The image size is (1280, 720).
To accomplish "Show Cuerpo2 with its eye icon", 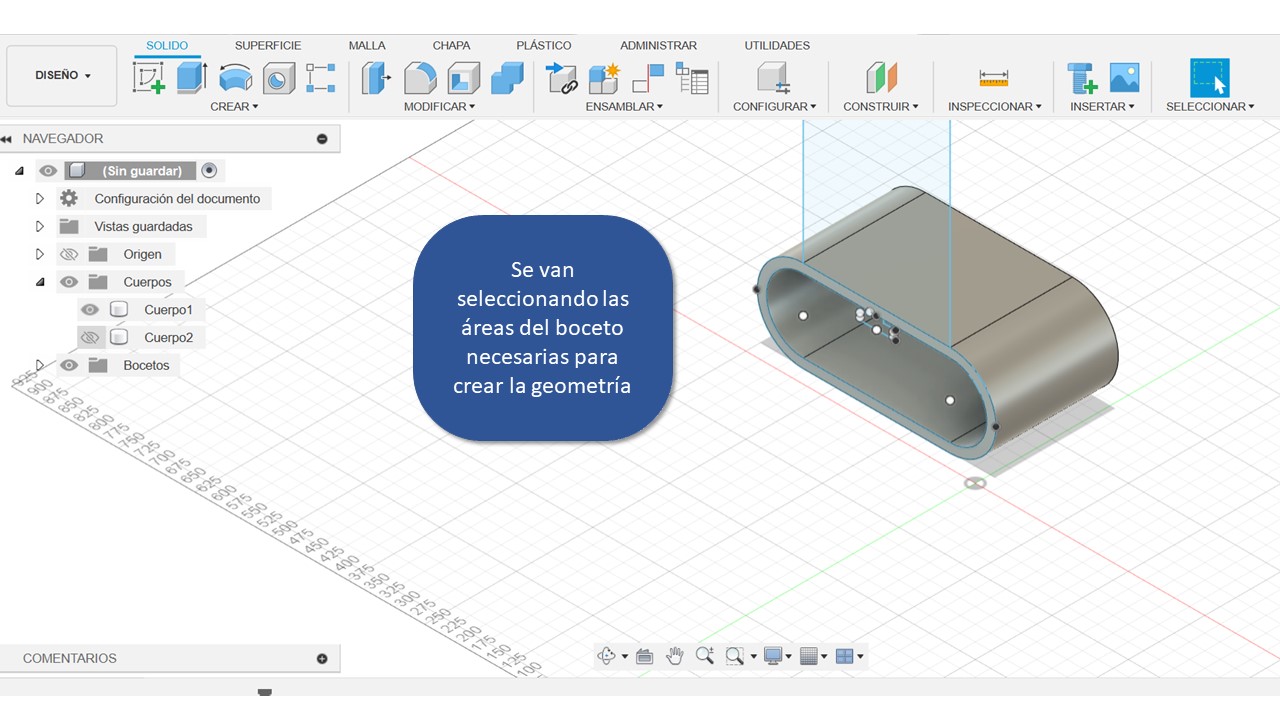I will click(x=90, y=338).
